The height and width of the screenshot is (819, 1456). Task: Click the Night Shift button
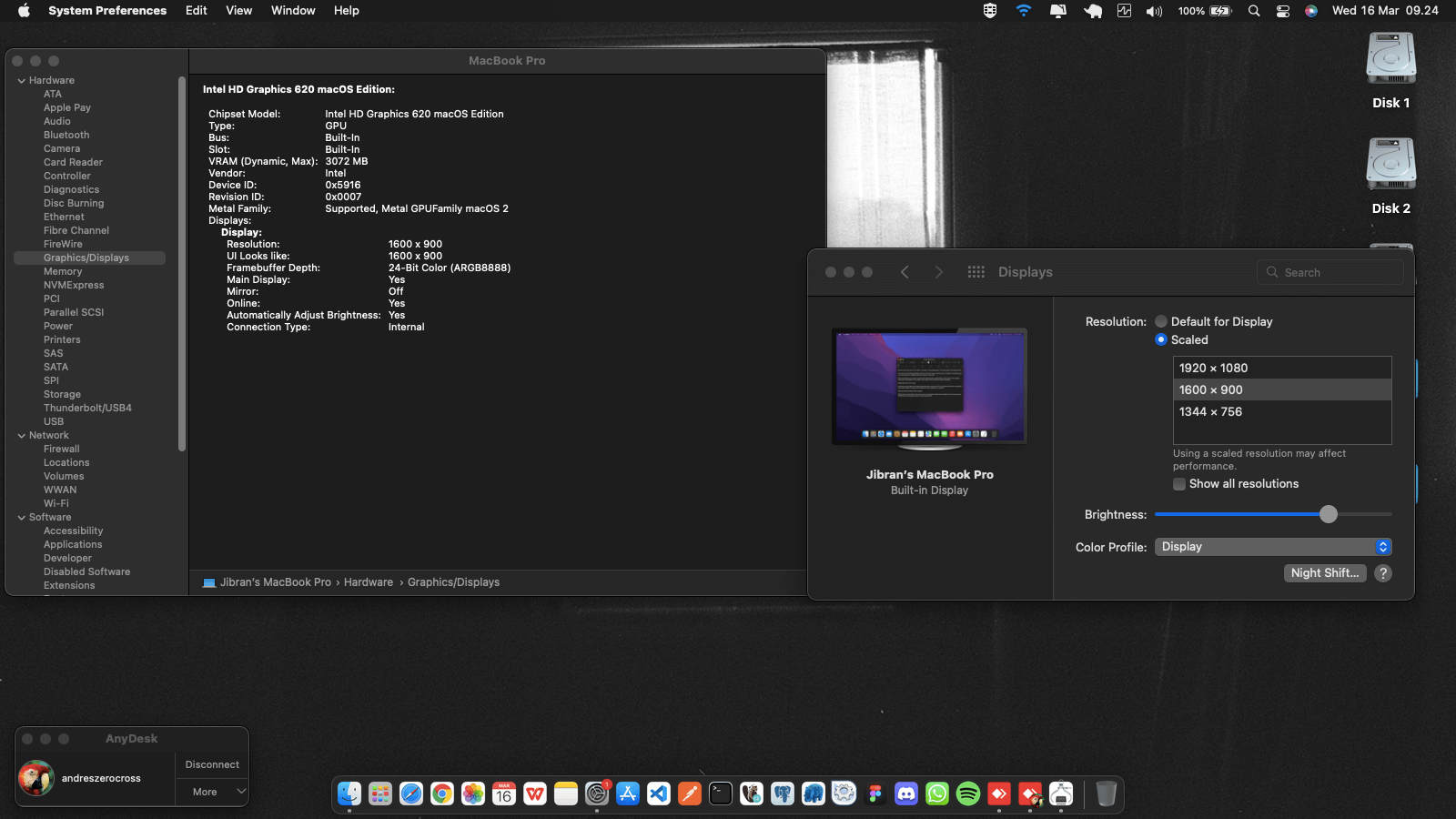(1325, 572)
